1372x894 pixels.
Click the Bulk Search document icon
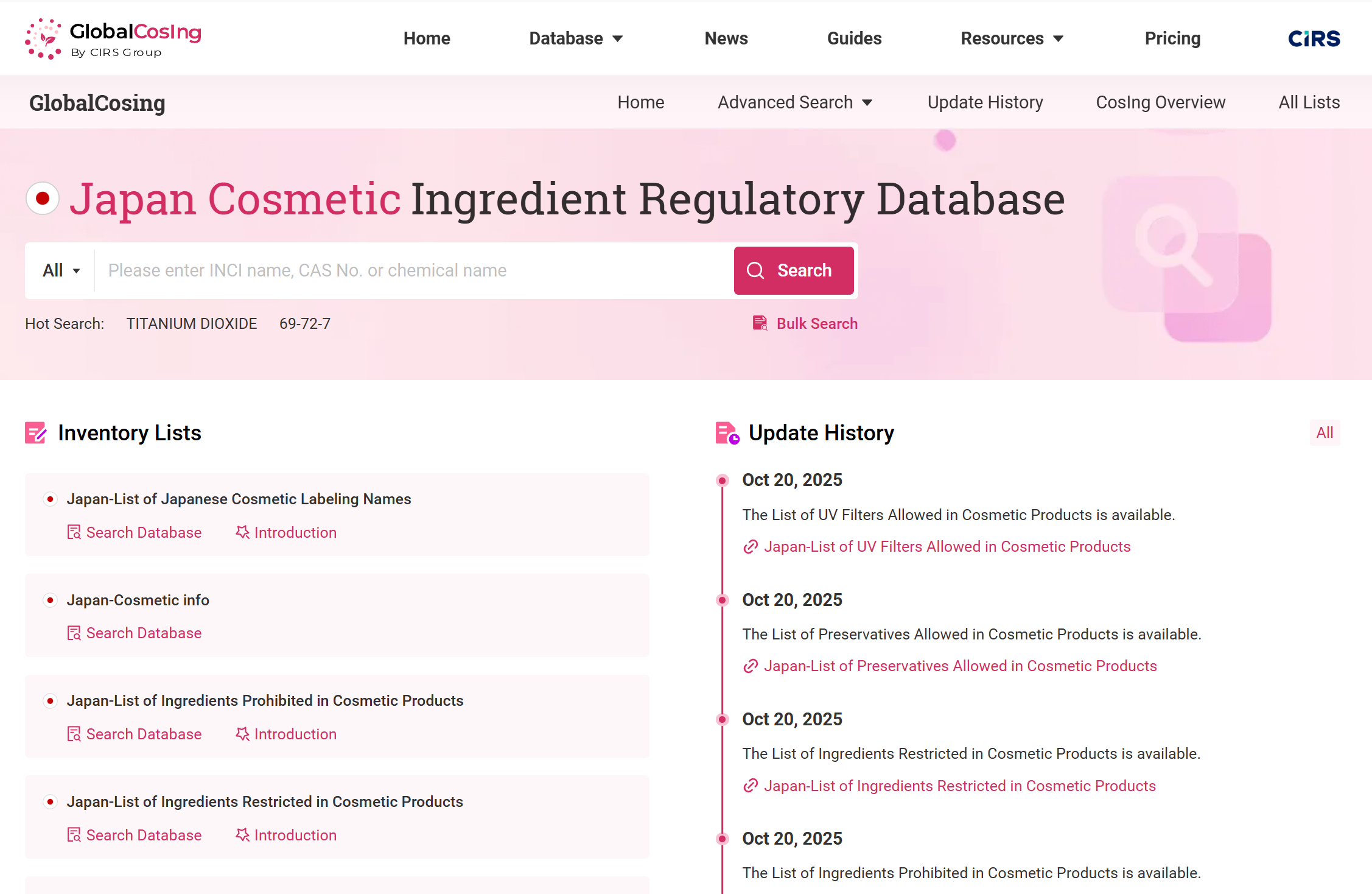tap(760, 323)
